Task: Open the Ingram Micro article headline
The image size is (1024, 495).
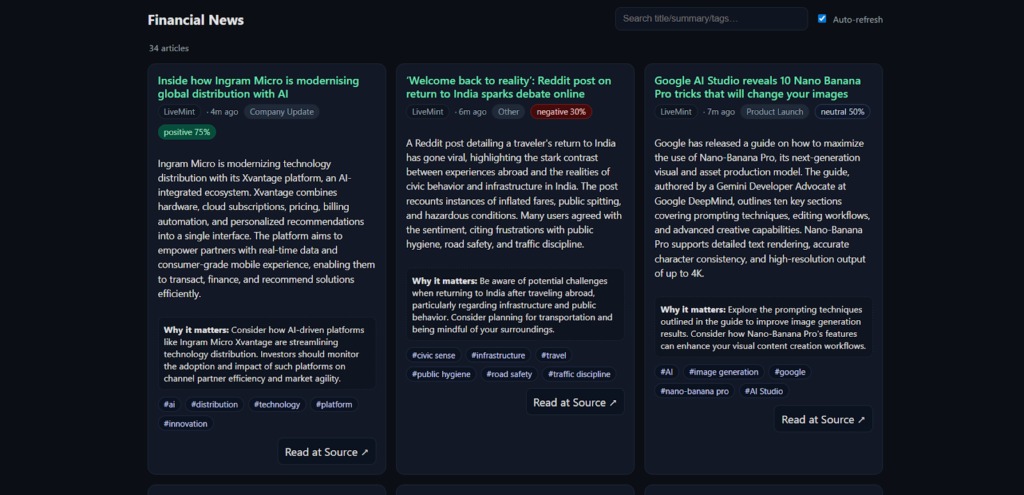Action: coord(265,87)
